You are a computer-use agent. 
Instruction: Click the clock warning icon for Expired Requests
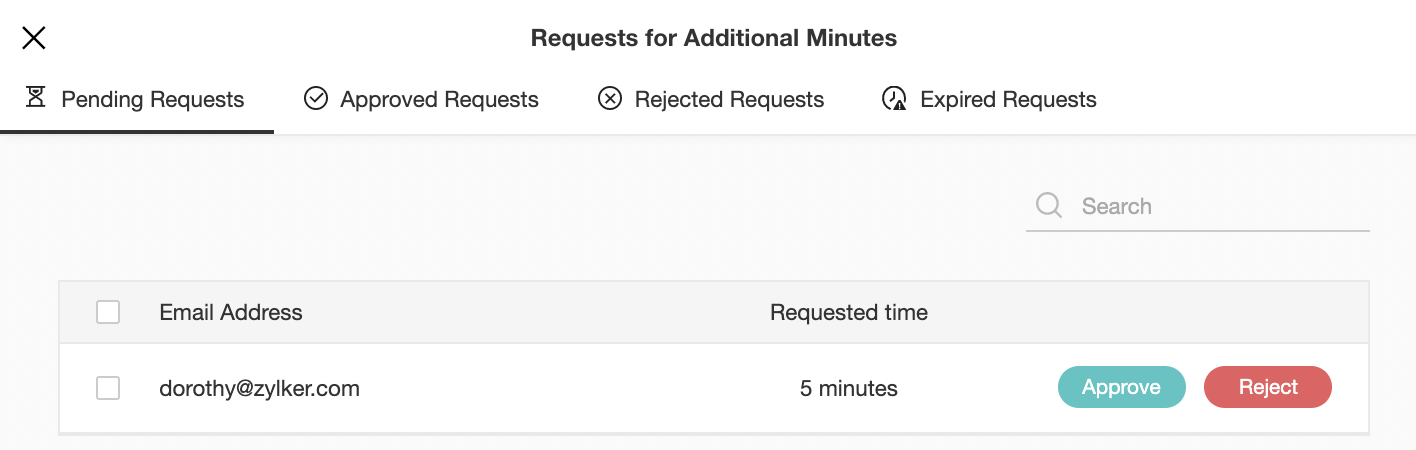pyautogui.click(x=894, y=98)
